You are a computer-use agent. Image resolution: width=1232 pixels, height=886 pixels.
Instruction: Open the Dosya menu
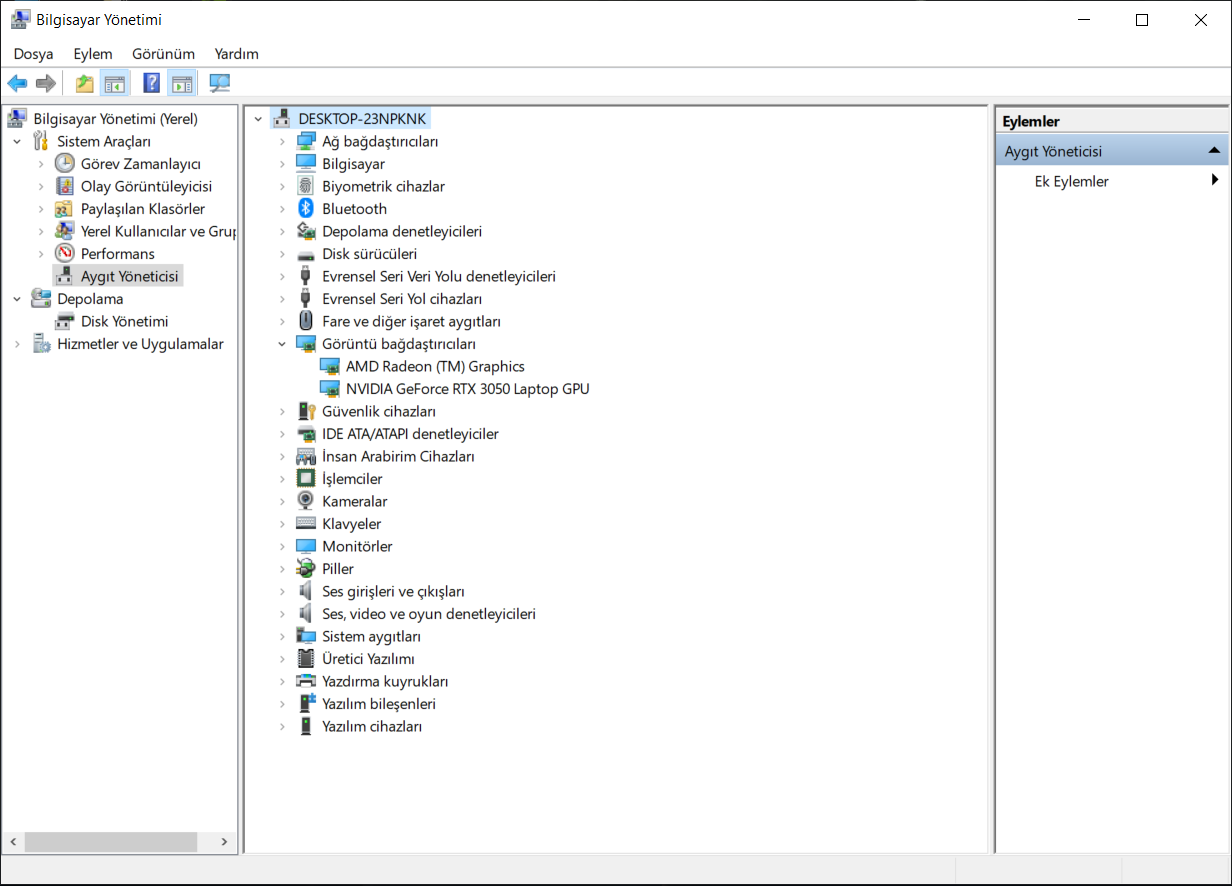pyautogui.click(x=34, y=54)
